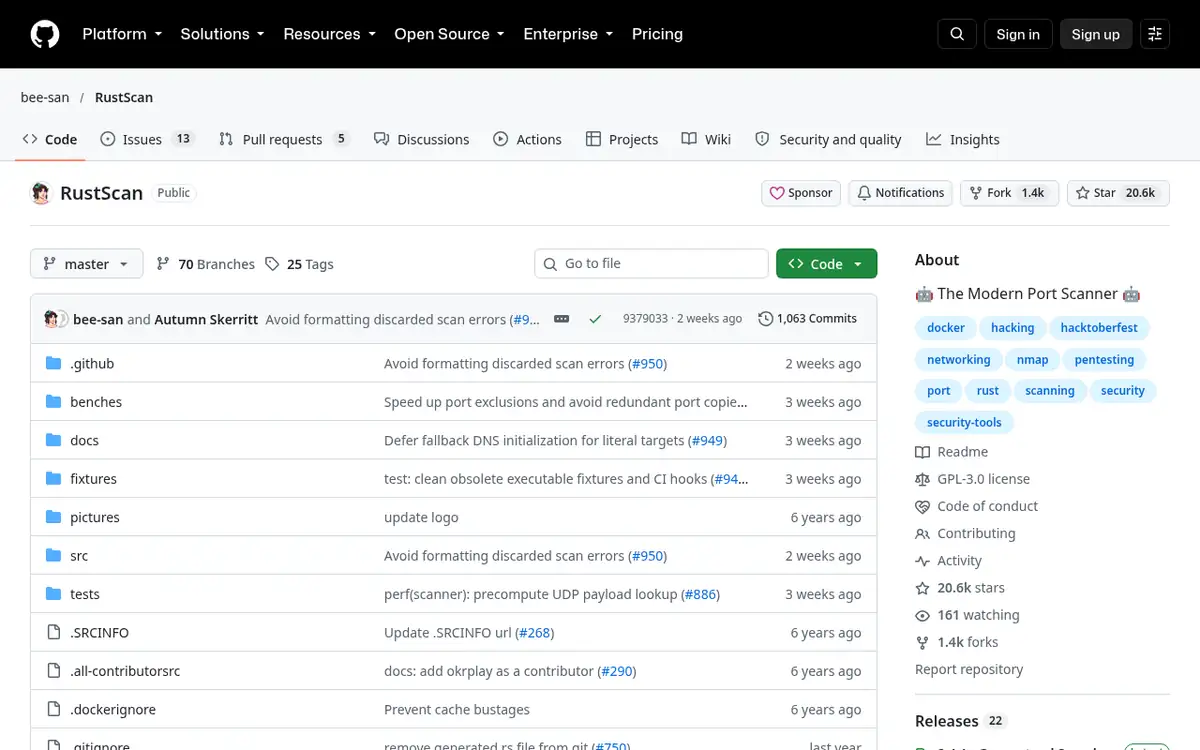Expand commit message ellipsis button
This screenshot has height=750, width=1200.
pyautogui.click(x=561, y=319)
